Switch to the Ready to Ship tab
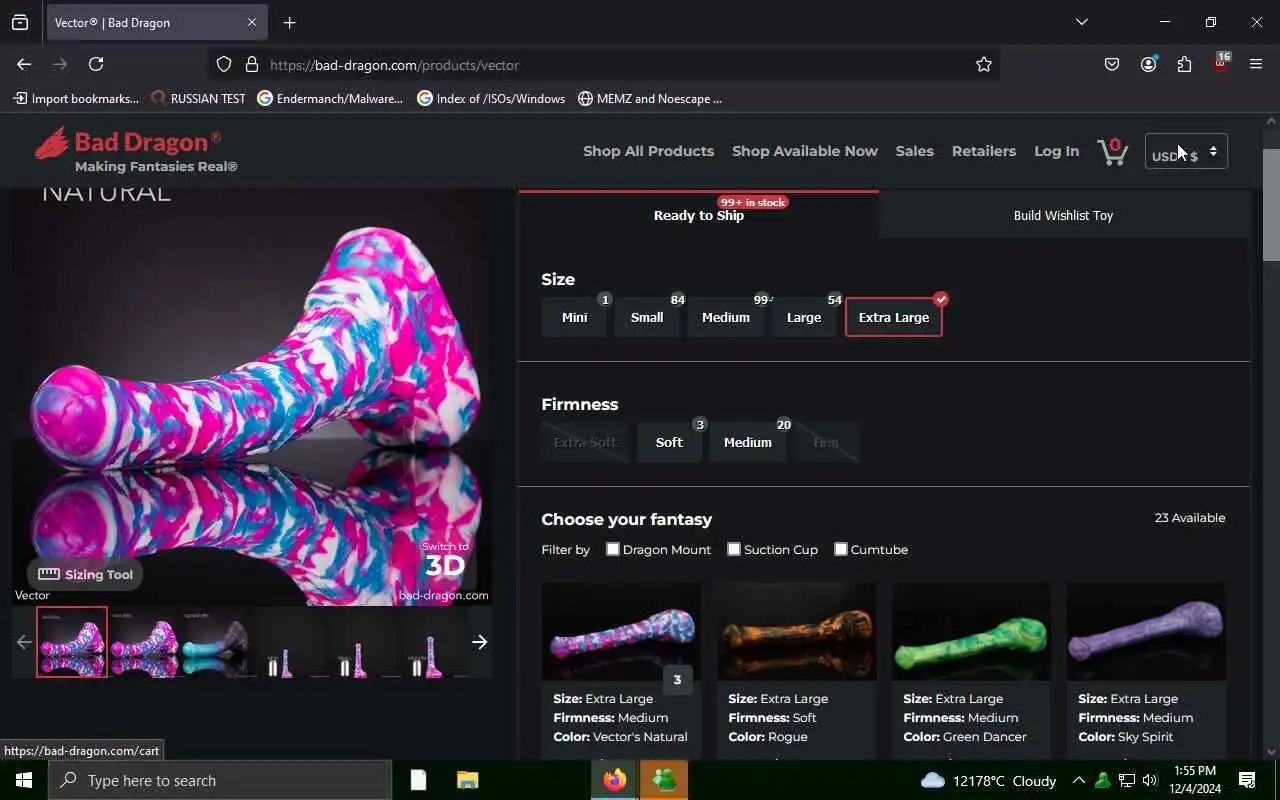Image resolution: width=1280 pixels, height=800 pixels. click(699, 215)
